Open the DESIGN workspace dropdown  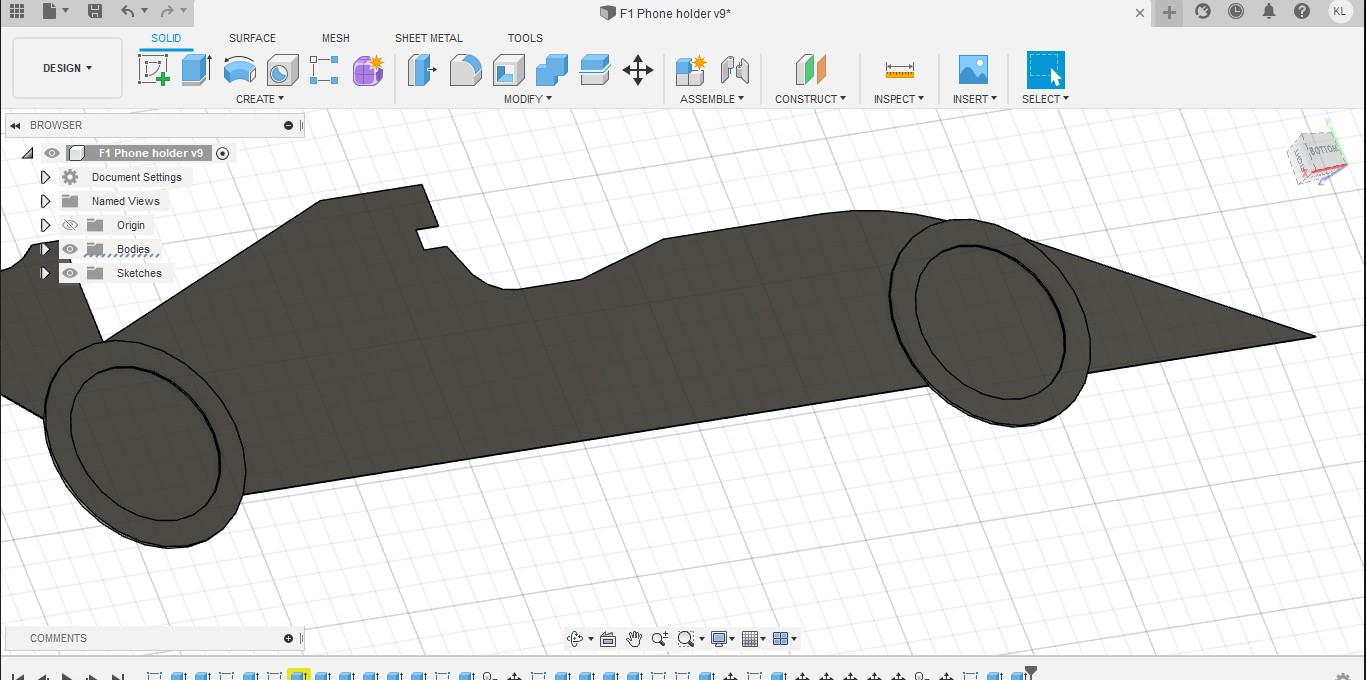tap(67, 68)
